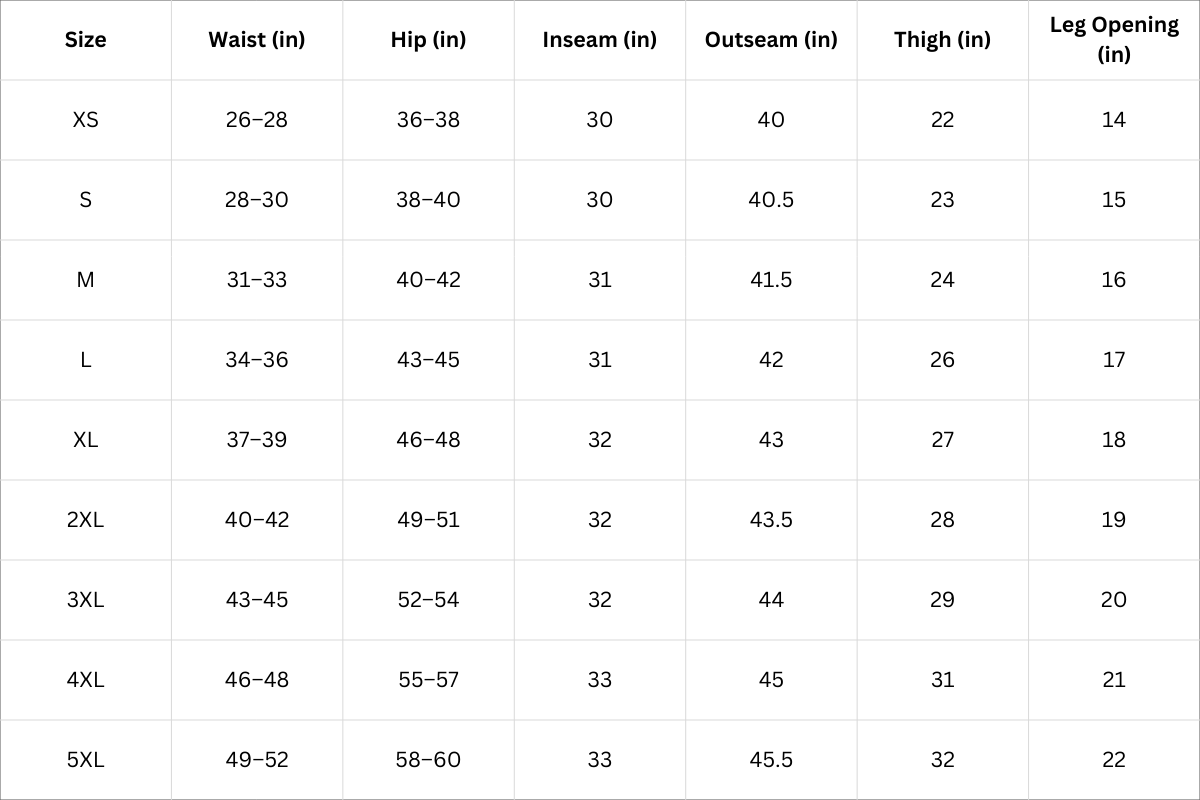Click the Thigh (in) column header
Viewport: 1200px width, 800px height.
942,40
